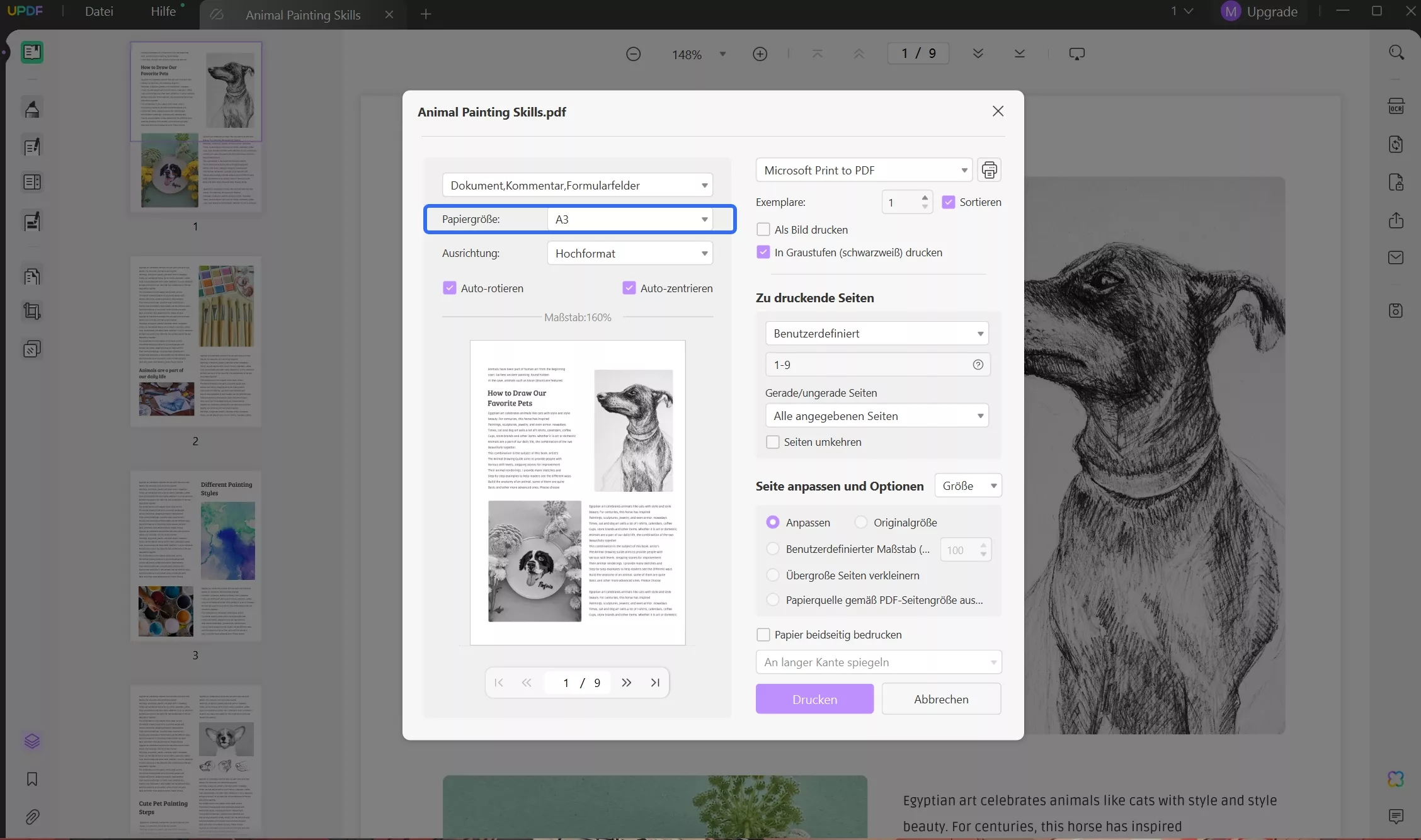Click the page range help icon
1421x840 pixels.
tap(978, 365)
